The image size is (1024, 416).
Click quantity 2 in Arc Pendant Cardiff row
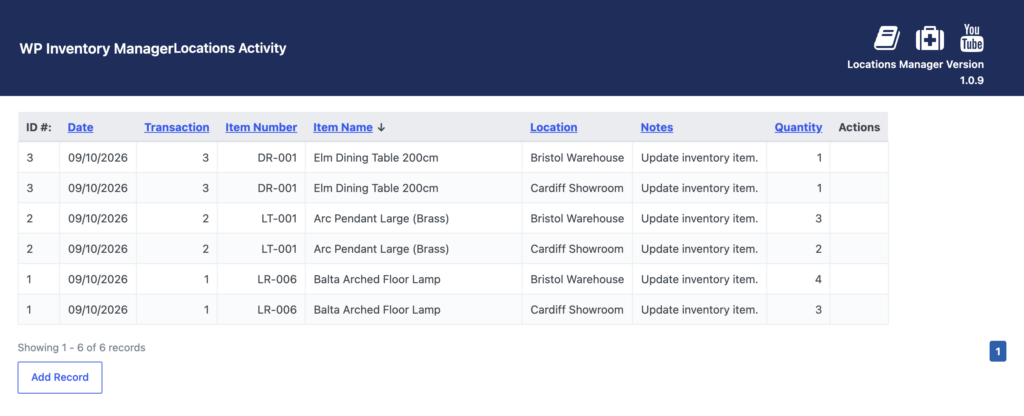(x=818, y=249)
